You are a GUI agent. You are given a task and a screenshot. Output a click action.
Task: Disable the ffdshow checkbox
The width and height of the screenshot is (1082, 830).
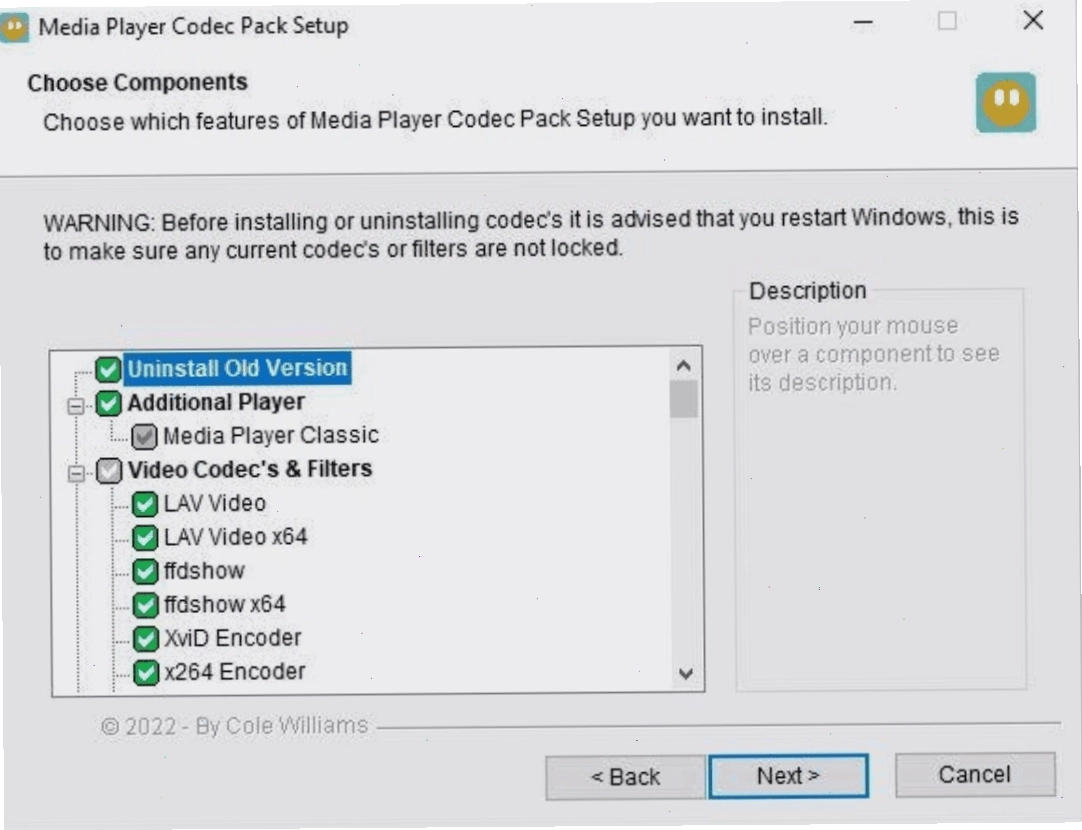145,571
